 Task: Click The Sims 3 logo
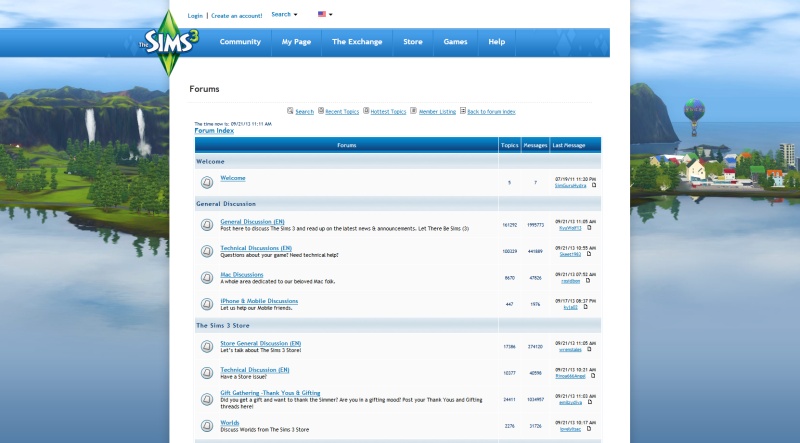point(168,43)
